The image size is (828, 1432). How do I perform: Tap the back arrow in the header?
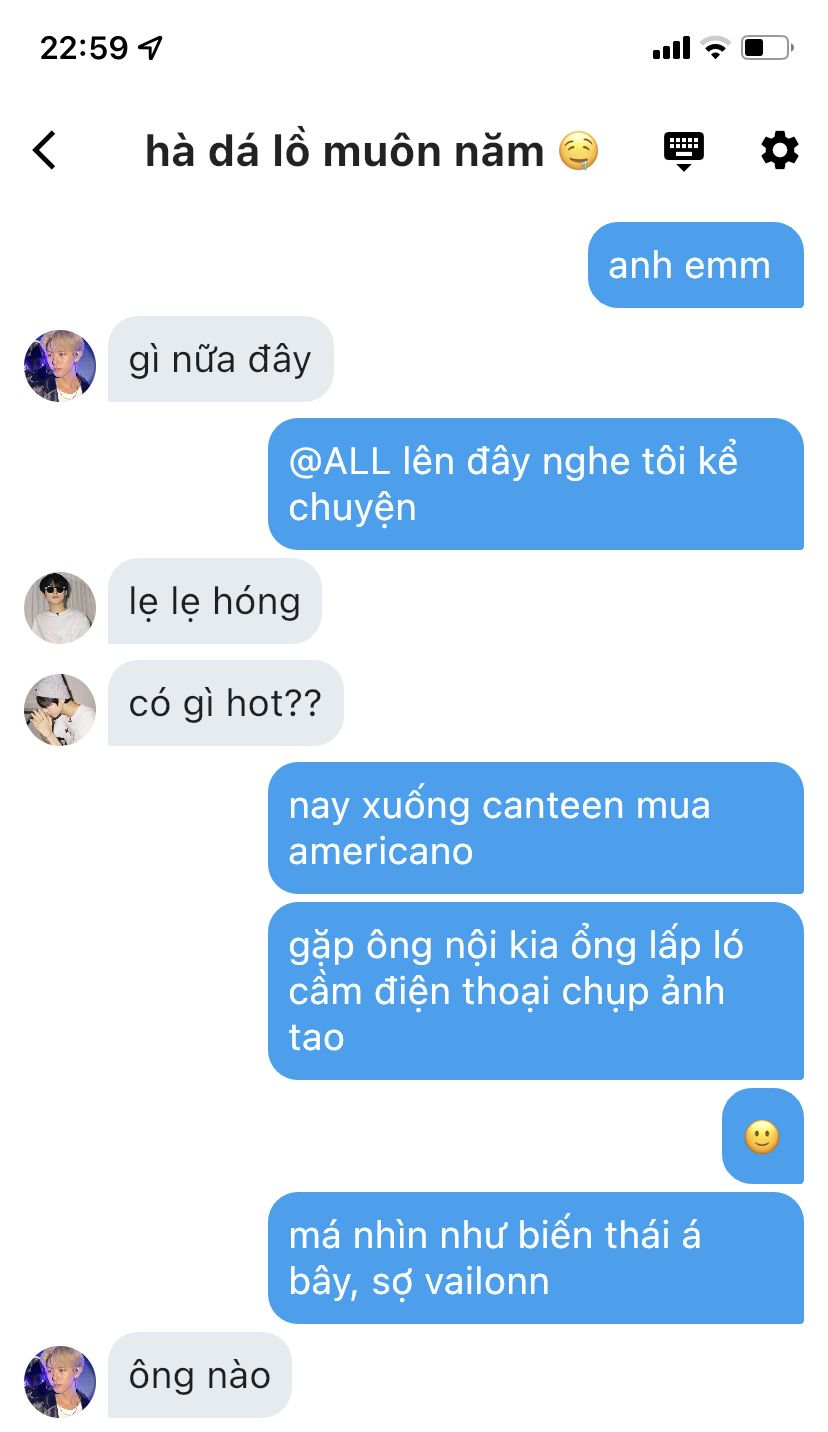point(45,151)
